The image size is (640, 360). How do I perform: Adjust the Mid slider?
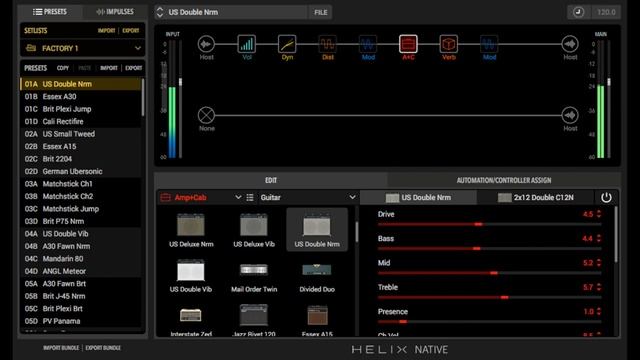click(x=489, y=273)
